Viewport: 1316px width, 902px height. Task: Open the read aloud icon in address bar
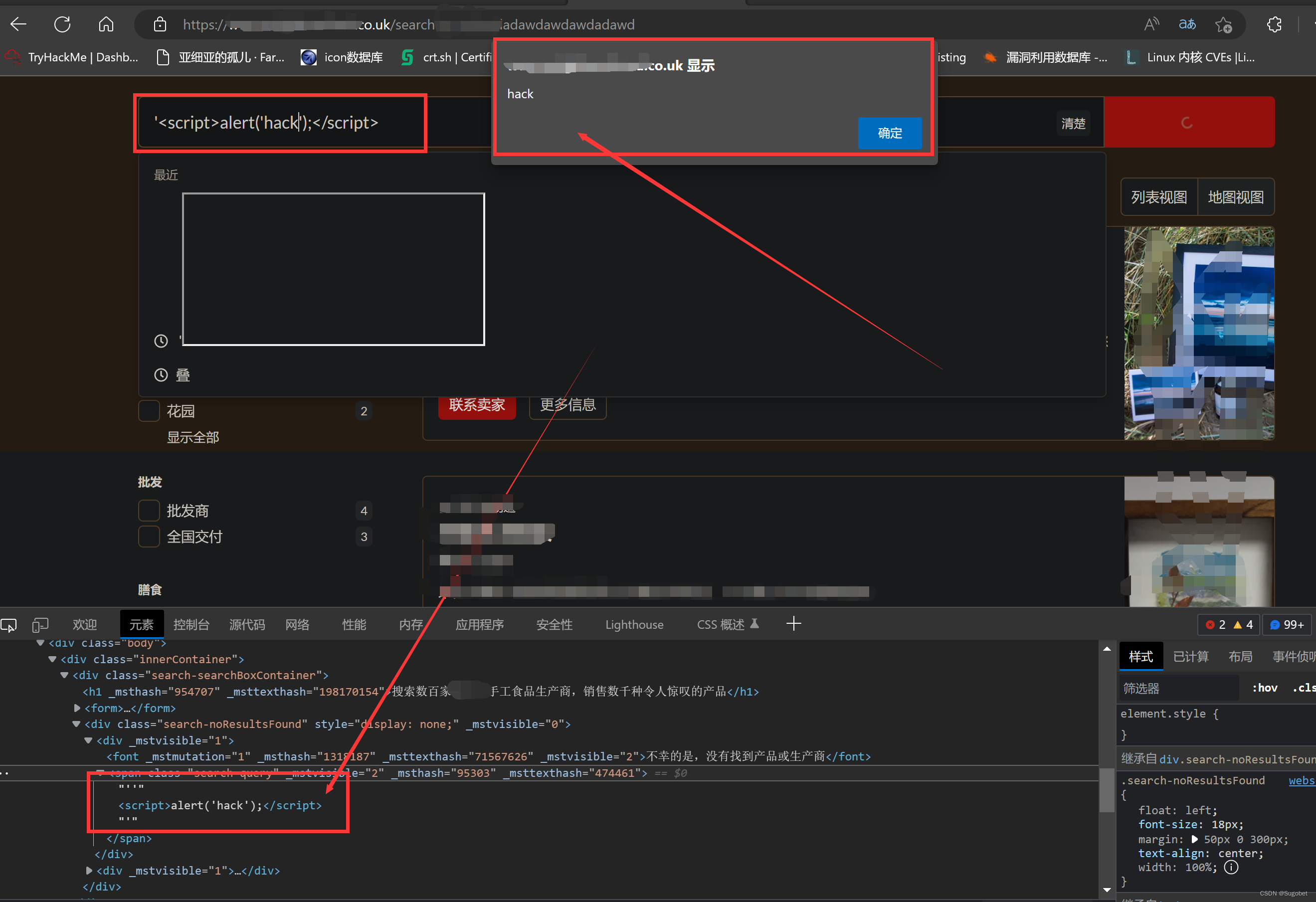click(1151, 24)
